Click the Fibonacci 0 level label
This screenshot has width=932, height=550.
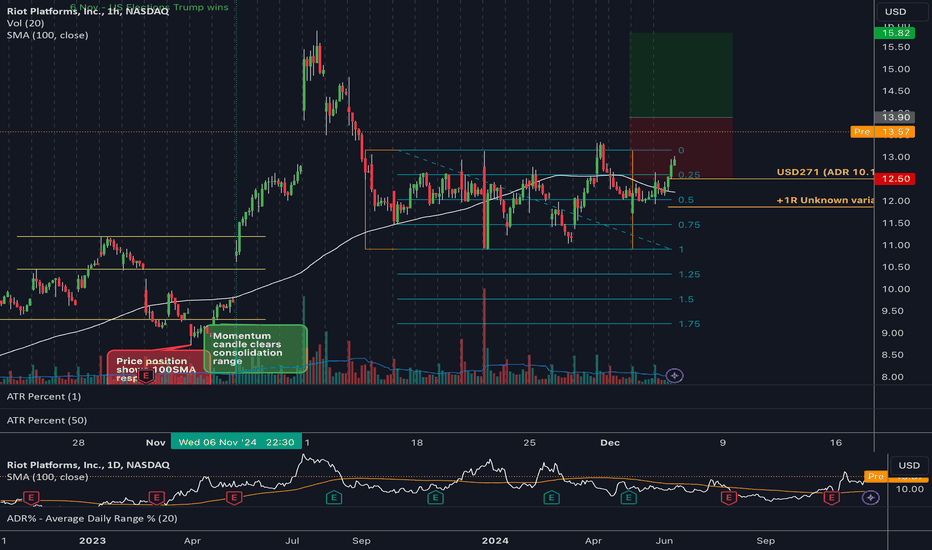(681, 150)
